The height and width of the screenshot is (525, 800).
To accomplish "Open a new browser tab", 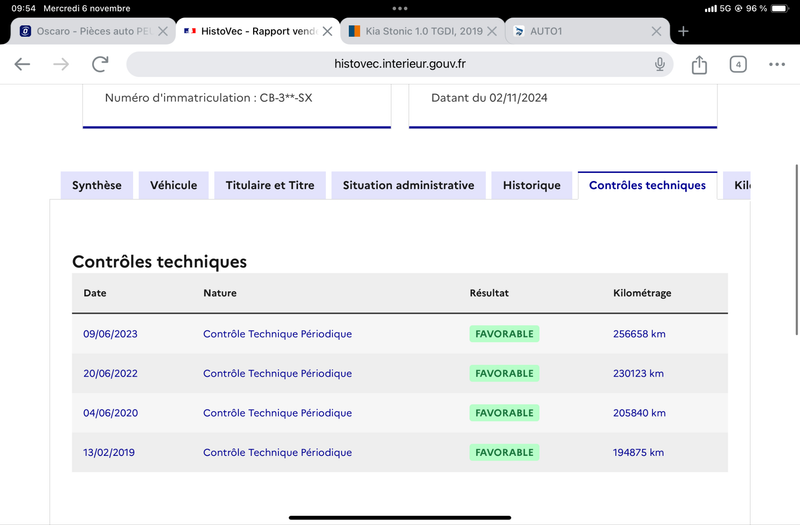I will click(x=683, y=31).
